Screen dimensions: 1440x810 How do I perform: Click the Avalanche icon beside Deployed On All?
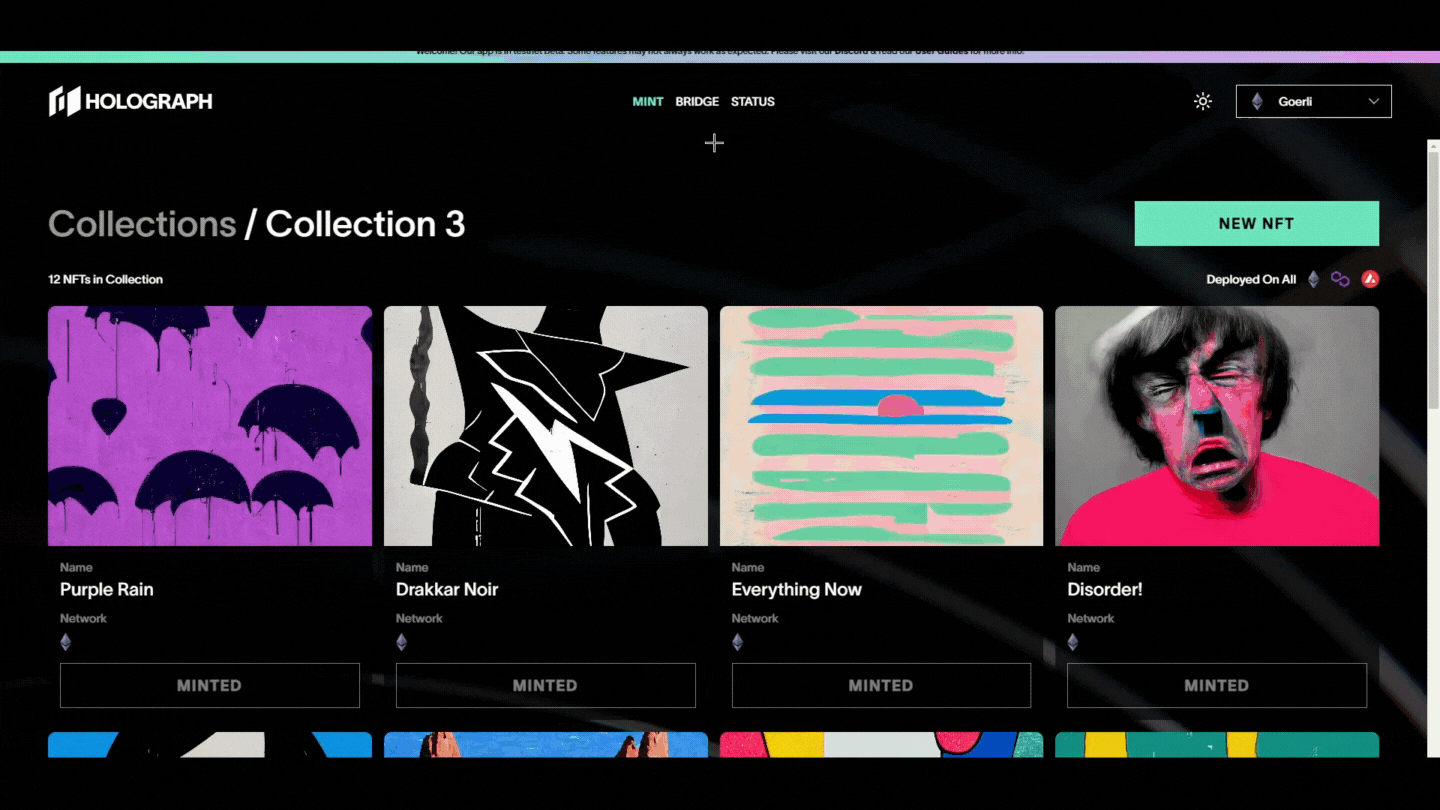(x=1370, y=279)
